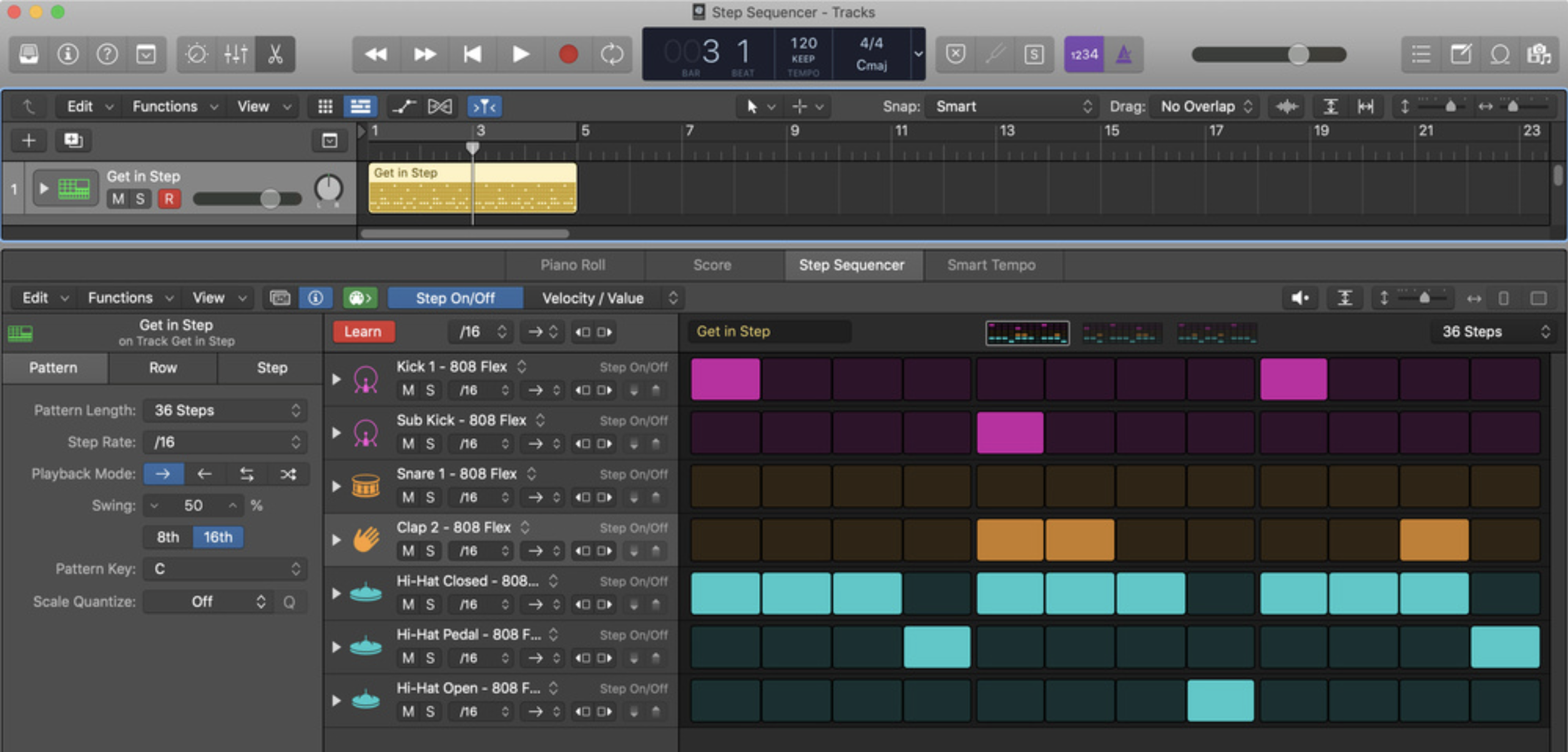Select 8th note swing option
Screen dimensions: 1568x752
167,537
